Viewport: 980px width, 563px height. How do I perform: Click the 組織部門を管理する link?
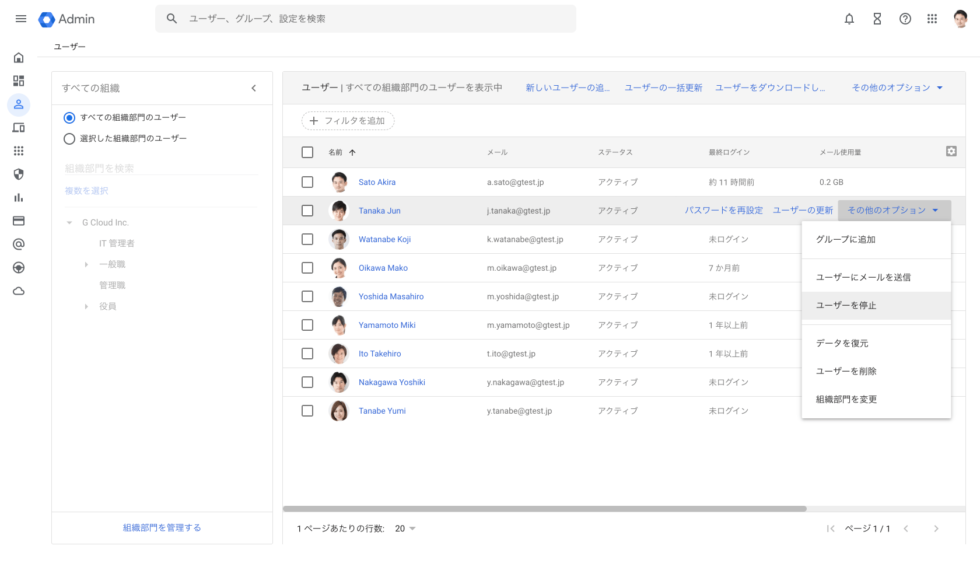(162, 528)
